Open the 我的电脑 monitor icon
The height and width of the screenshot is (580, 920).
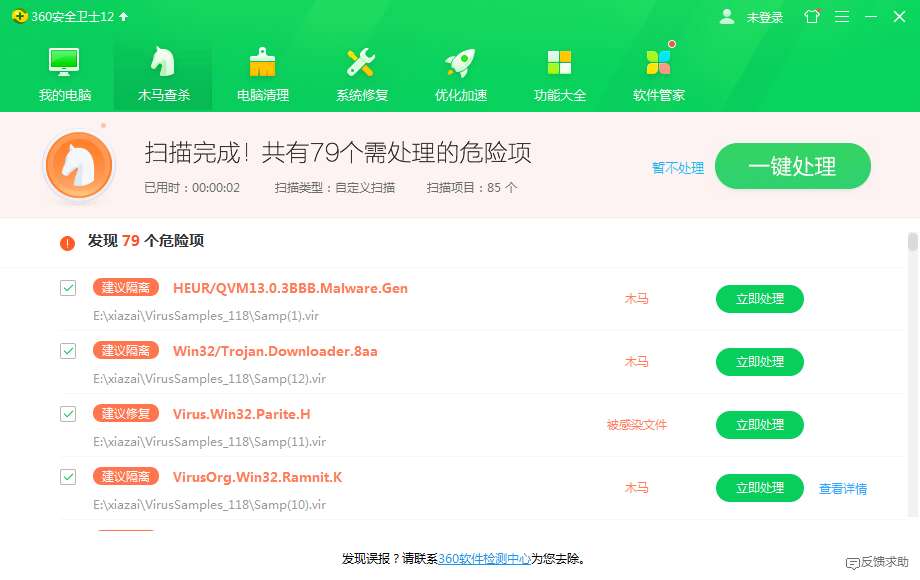(64, 62)
